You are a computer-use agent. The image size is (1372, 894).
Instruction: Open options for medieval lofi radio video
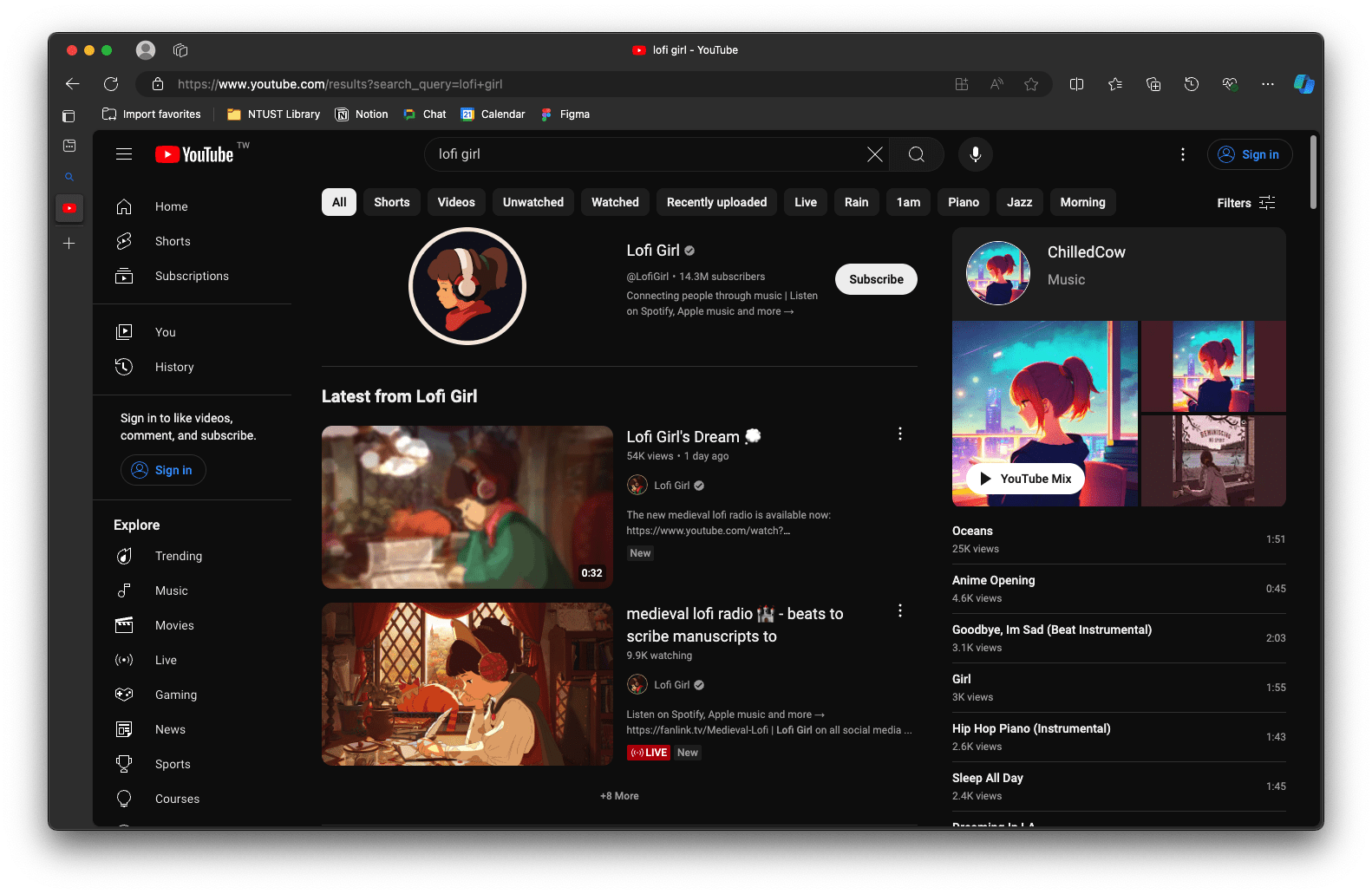pyautogui.click(x=900, y=610)
